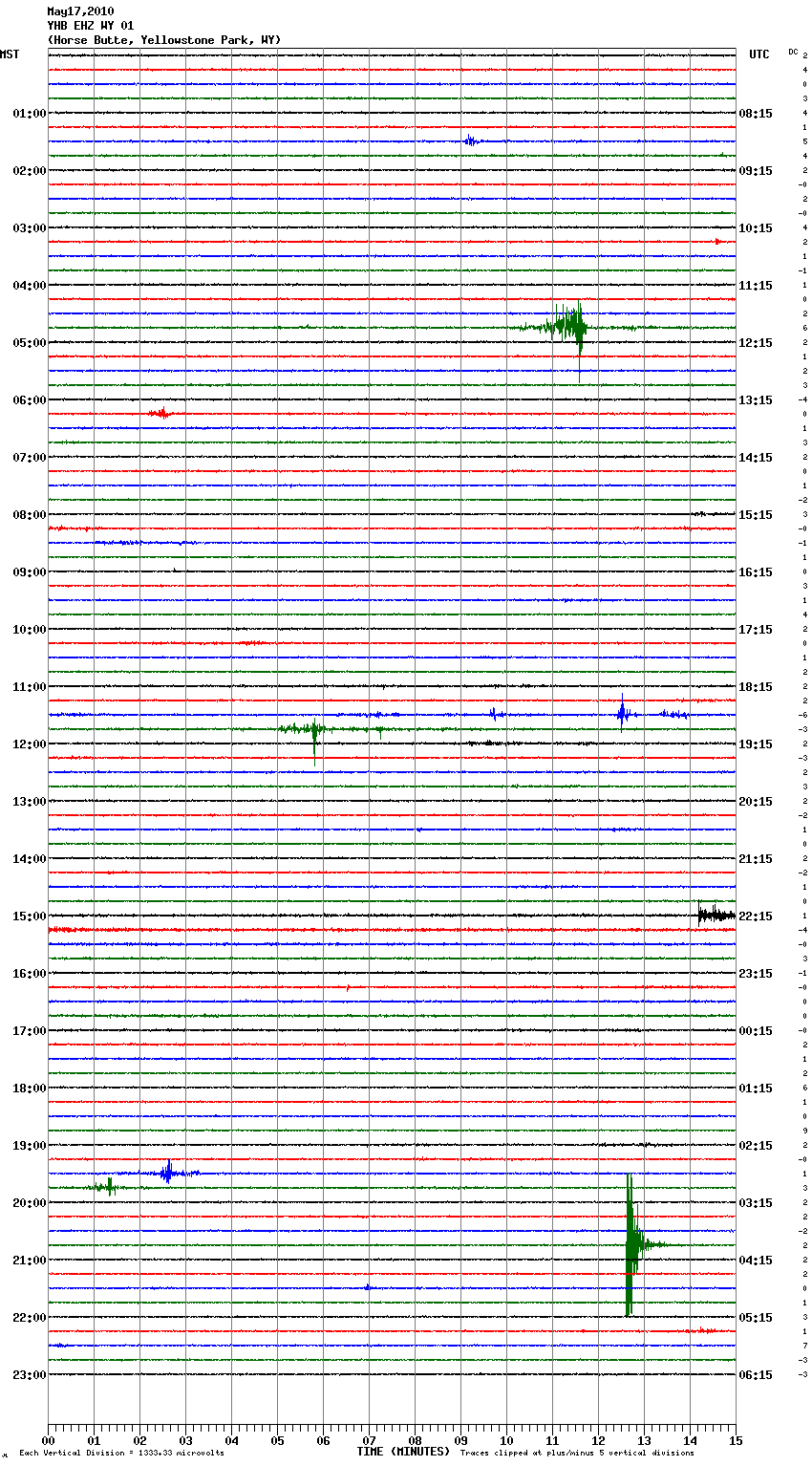Click the 22:15 UTC time label
Image resolution: width=812 pixels, height=1466 pixels.
click(756, 916)
